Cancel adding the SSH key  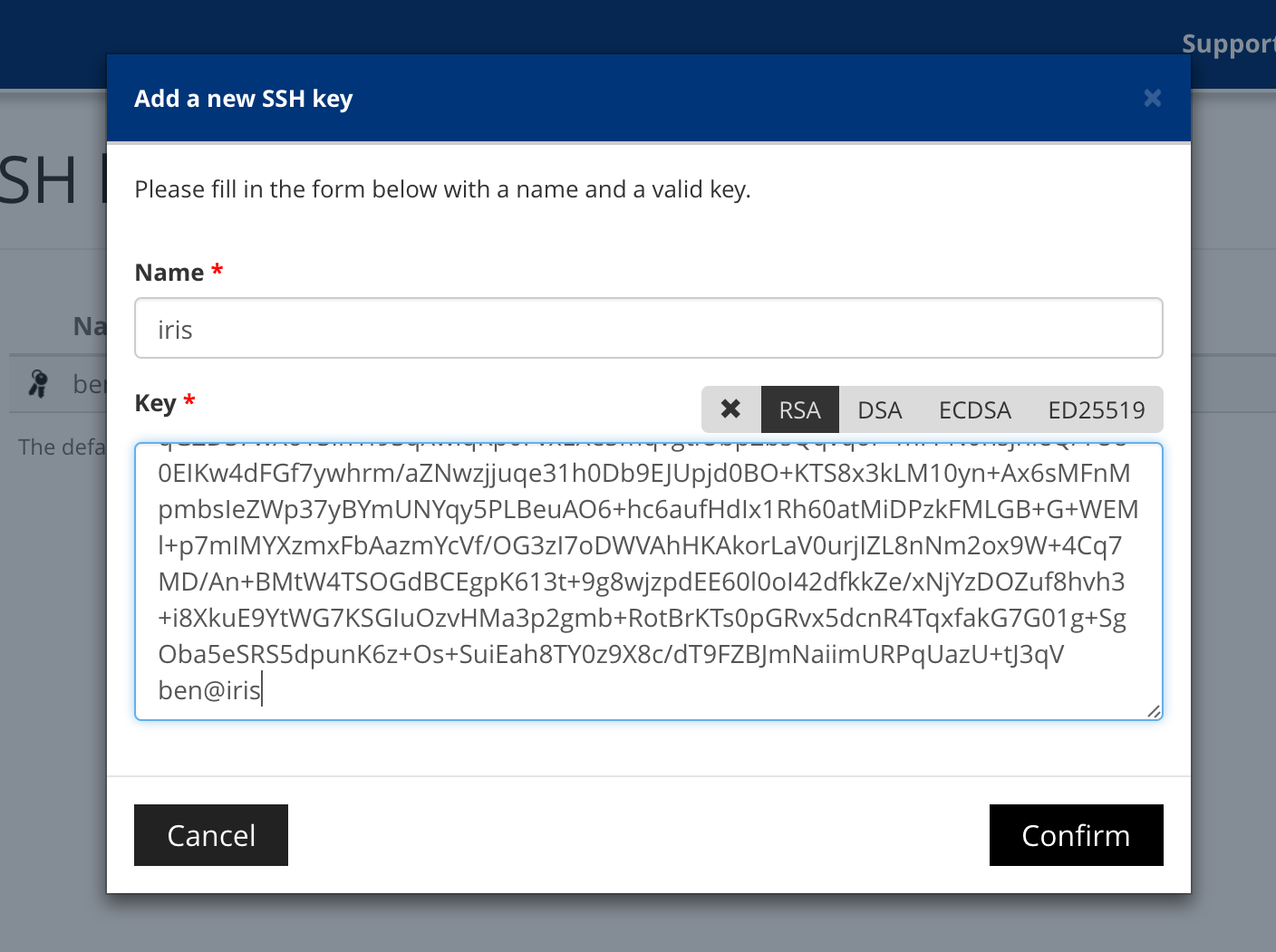click(211, 835)
